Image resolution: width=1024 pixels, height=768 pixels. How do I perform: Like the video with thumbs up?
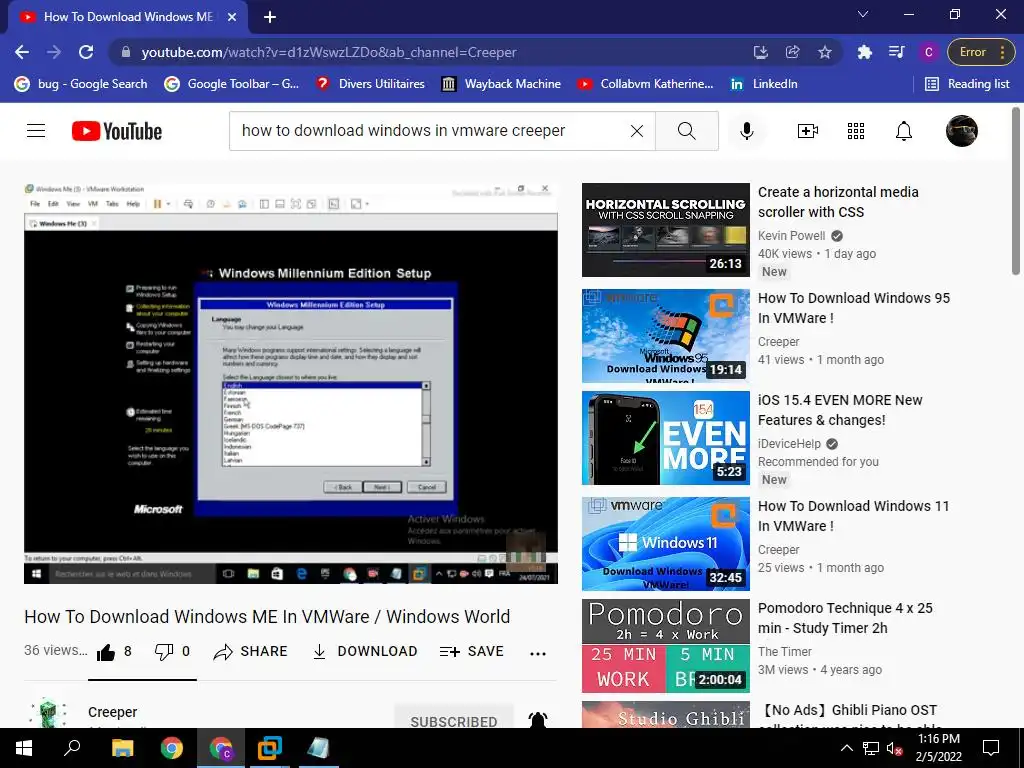pos(114,651)
